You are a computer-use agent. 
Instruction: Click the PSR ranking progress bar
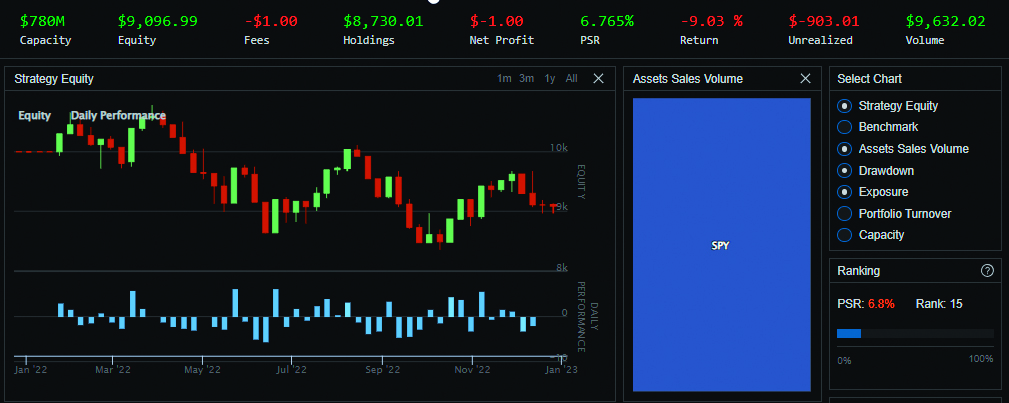click(x=915, y=333)
